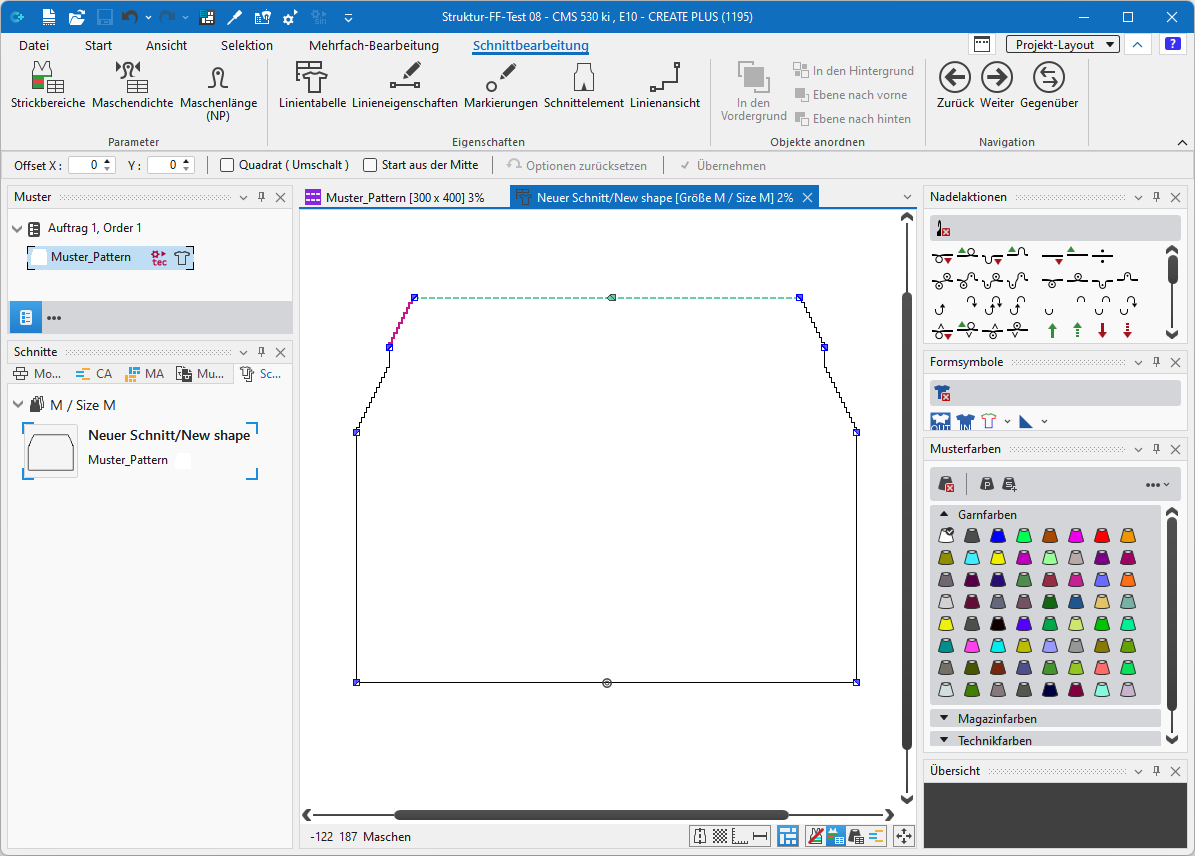The width and height of the screenshot is (1195, 856).
Task: Open the Linientabelle tool
Action: [x=312, y=85]
